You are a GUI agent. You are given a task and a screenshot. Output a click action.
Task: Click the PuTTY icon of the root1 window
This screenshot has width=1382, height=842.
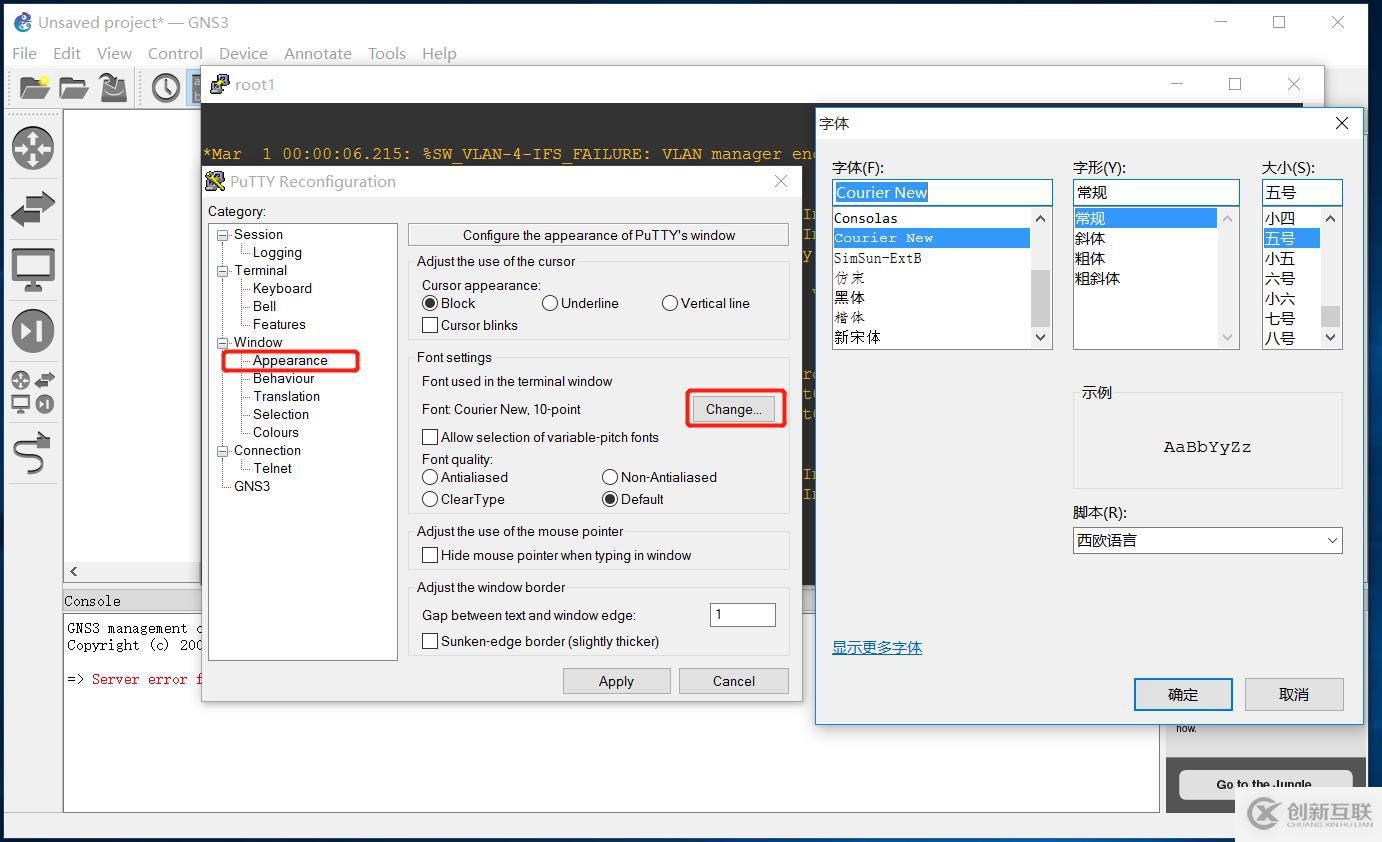pyautogui.click(x=219, y=84)
